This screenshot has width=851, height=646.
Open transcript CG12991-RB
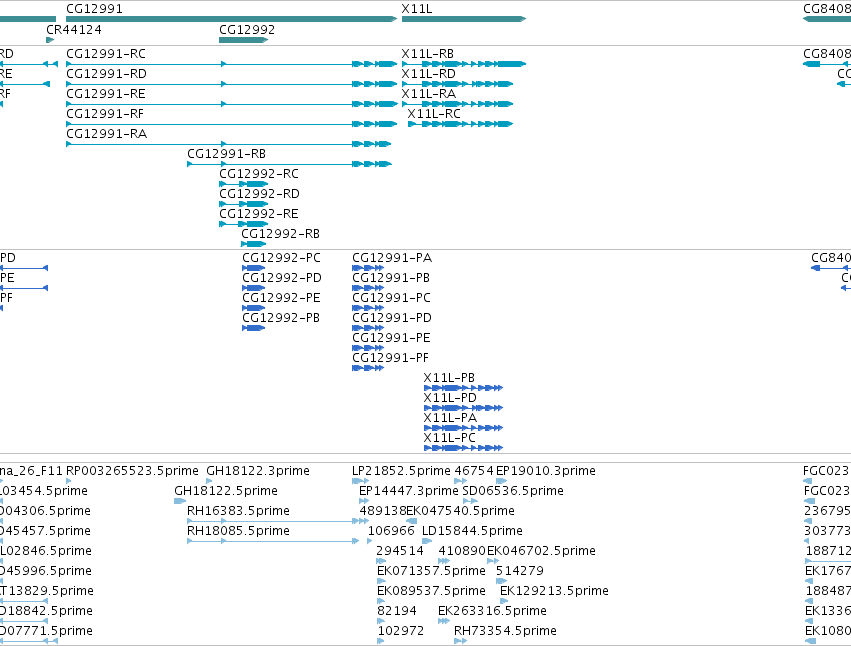tap(227, 154)
